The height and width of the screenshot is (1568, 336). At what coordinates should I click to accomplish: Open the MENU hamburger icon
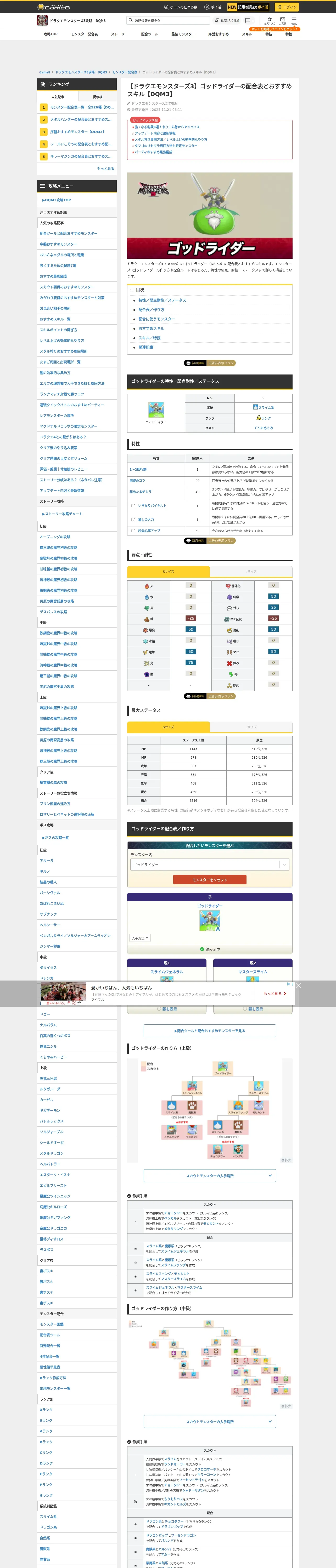pos(294,20)
